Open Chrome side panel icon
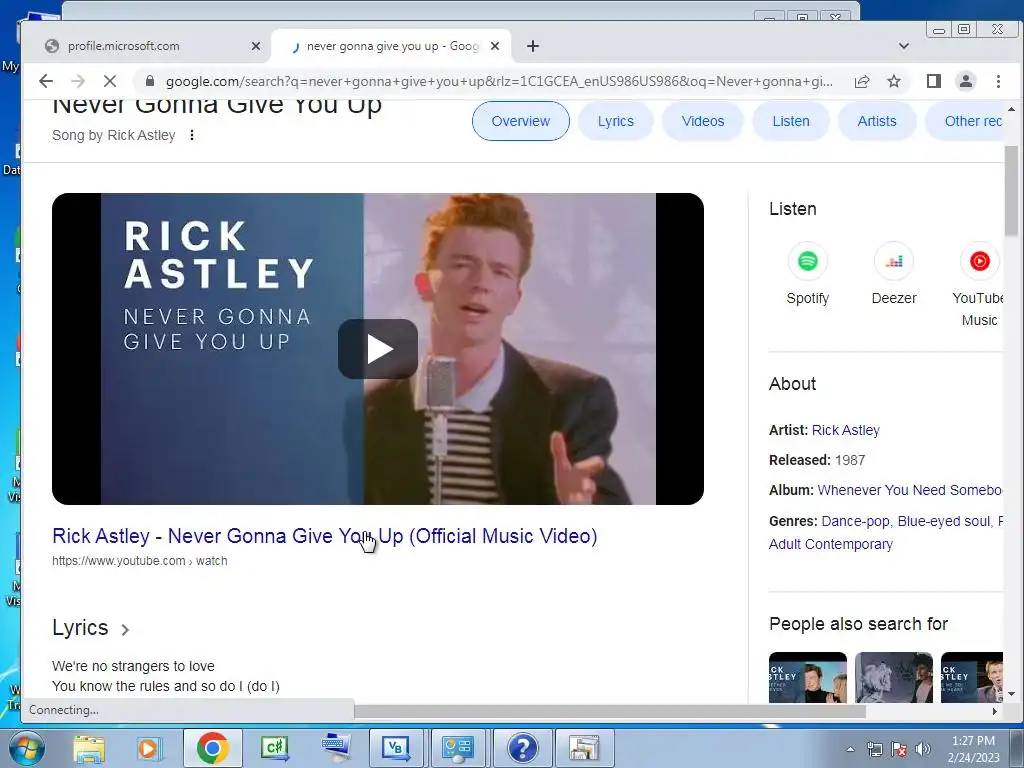1024x768 pixels. [934, 81]
